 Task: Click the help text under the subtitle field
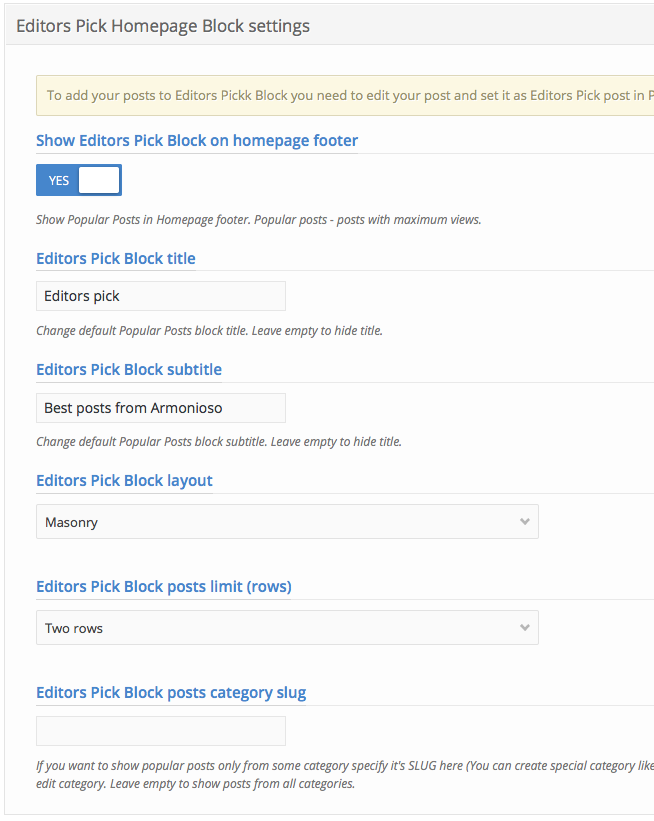tap(218, 441)
